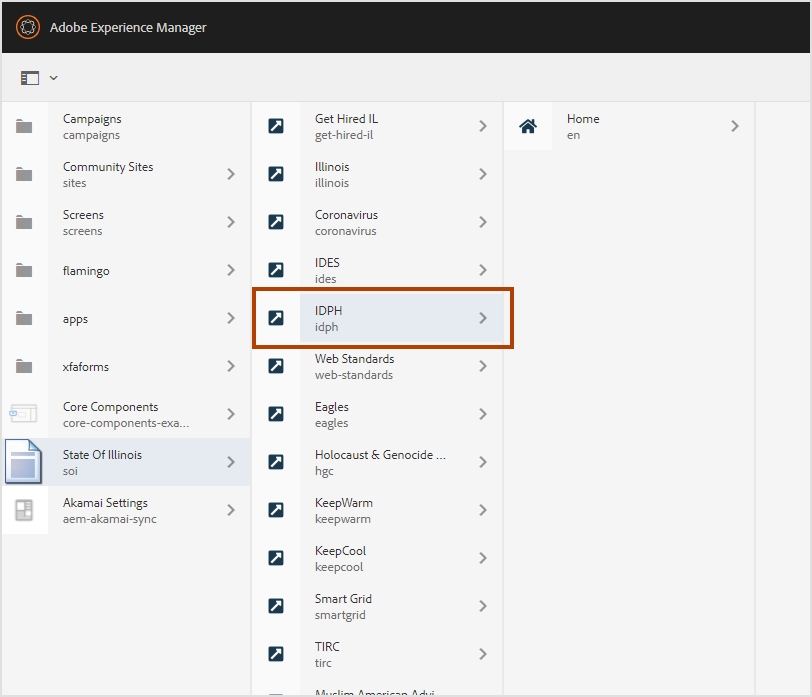This screenshot has height=697, width=812.
Task: Select the Core Components item label
Action: (110, 407)
